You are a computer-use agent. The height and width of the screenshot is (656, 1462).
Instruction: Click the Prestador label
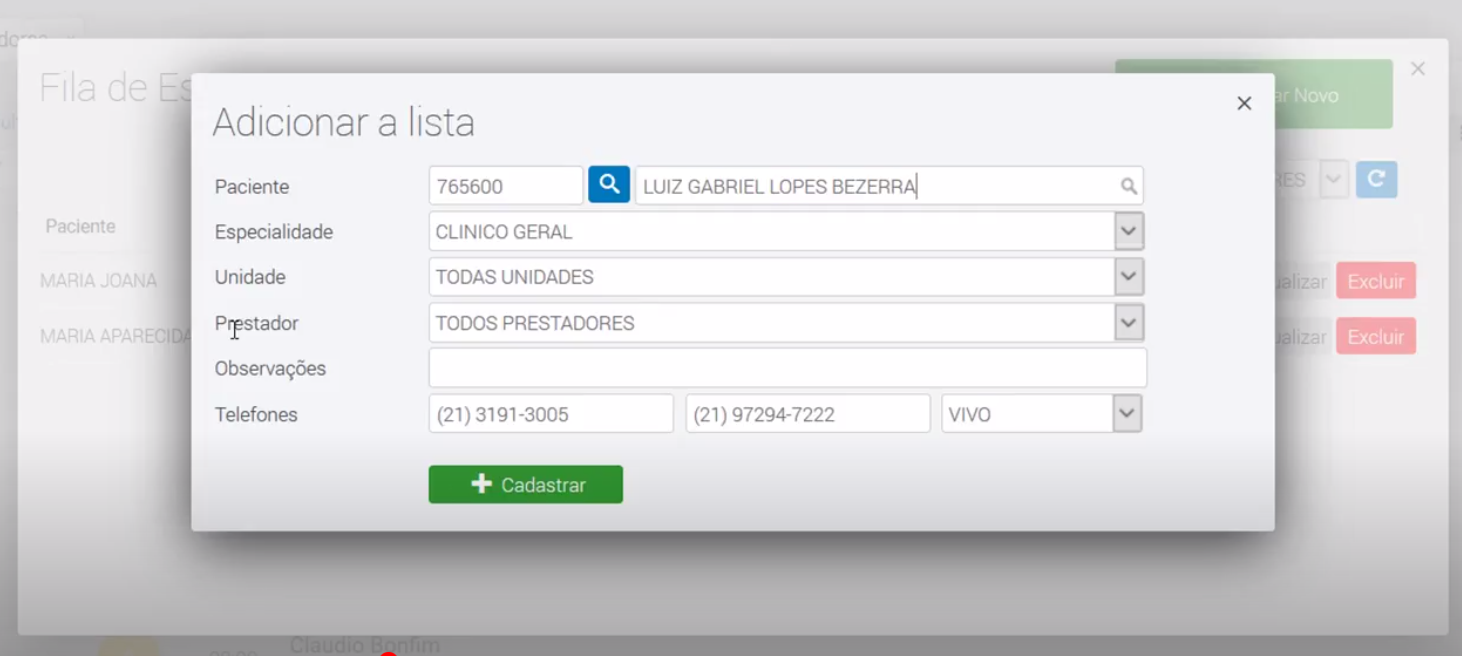click(x=257, y=323)
